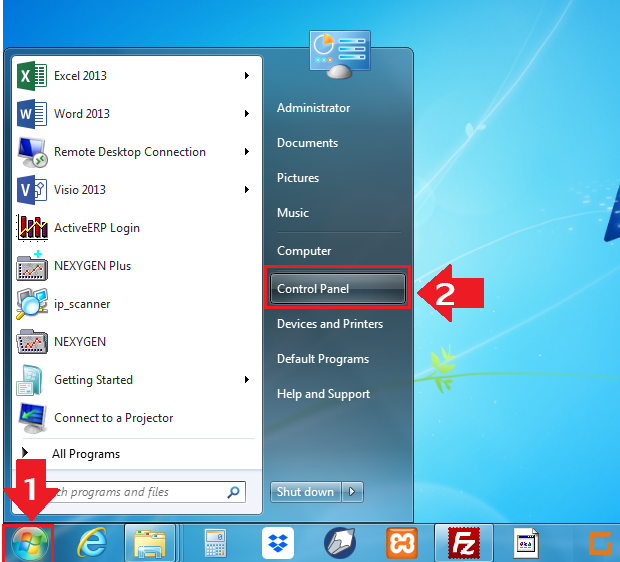Open Devices and Printers

[330, 324]
